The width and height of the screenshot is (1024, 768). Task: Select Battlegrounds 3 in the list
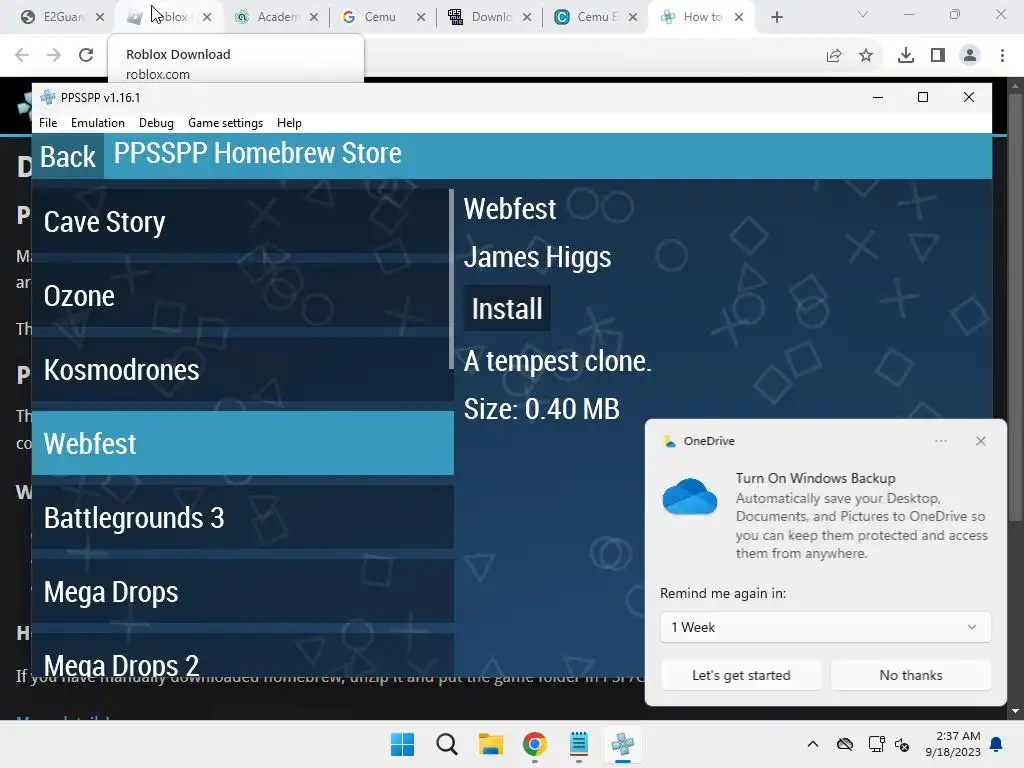242,517
